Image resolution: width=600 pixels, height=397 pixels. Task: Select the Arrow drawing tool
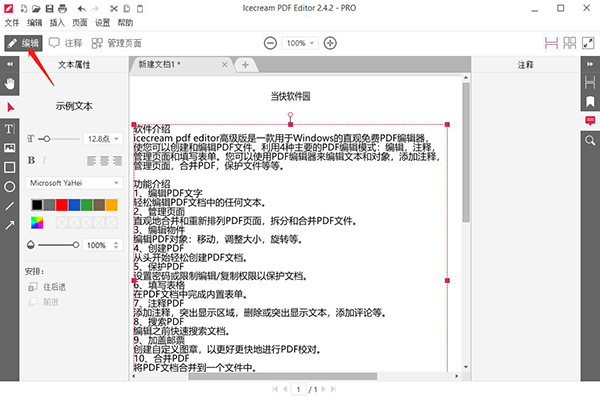click(10, 225)
